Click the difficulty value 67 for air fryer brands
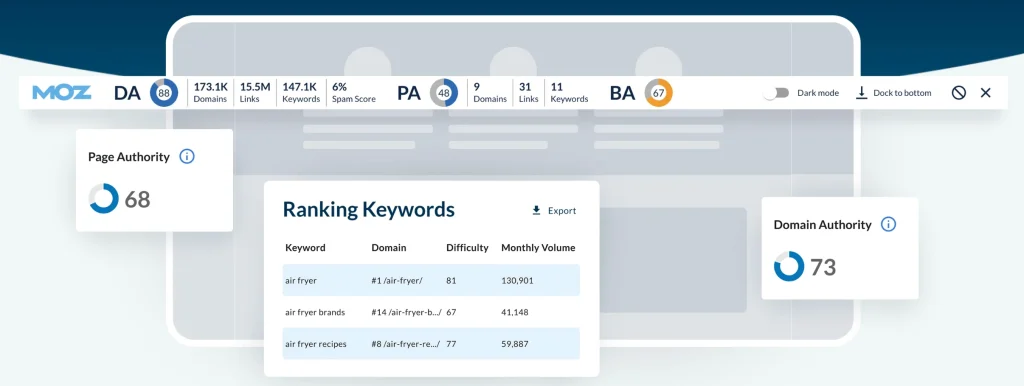1024x386 pixels. tap(451, 312)
